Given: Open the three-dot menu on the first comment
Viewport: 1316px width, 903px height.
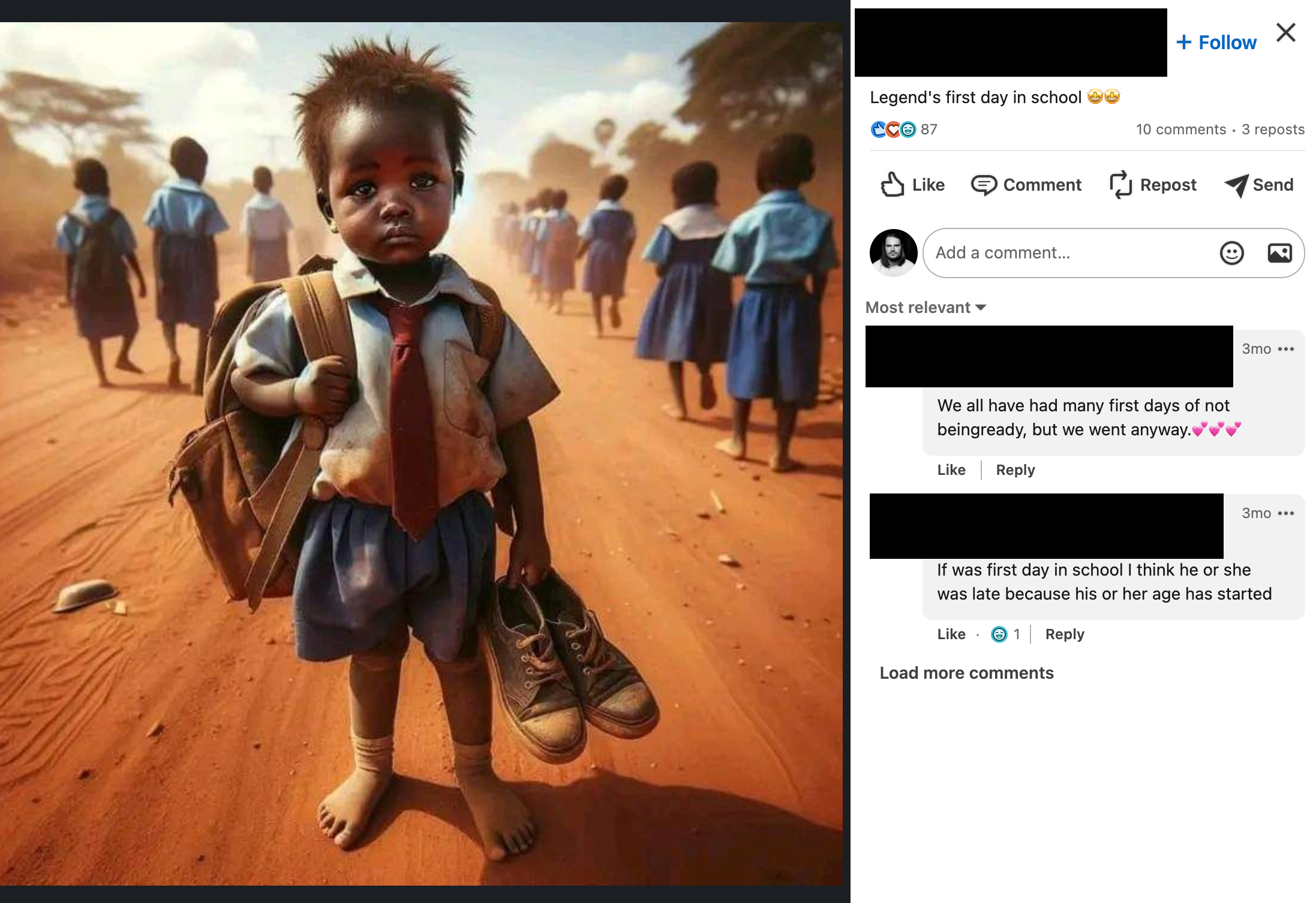Looking at the screenshot, I should (1285, 349).
